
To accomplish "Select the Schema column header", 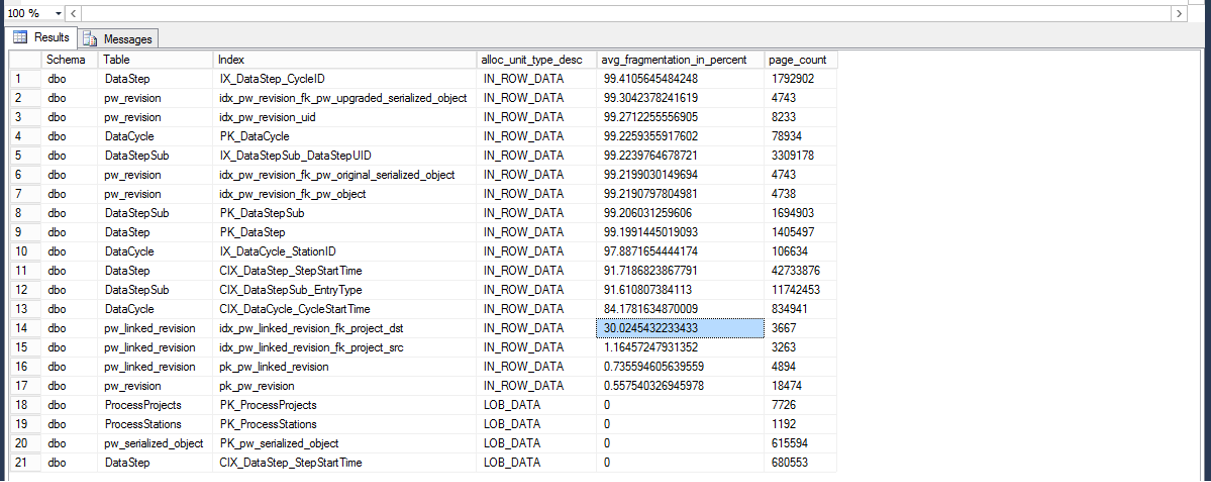I will point(71,60).
